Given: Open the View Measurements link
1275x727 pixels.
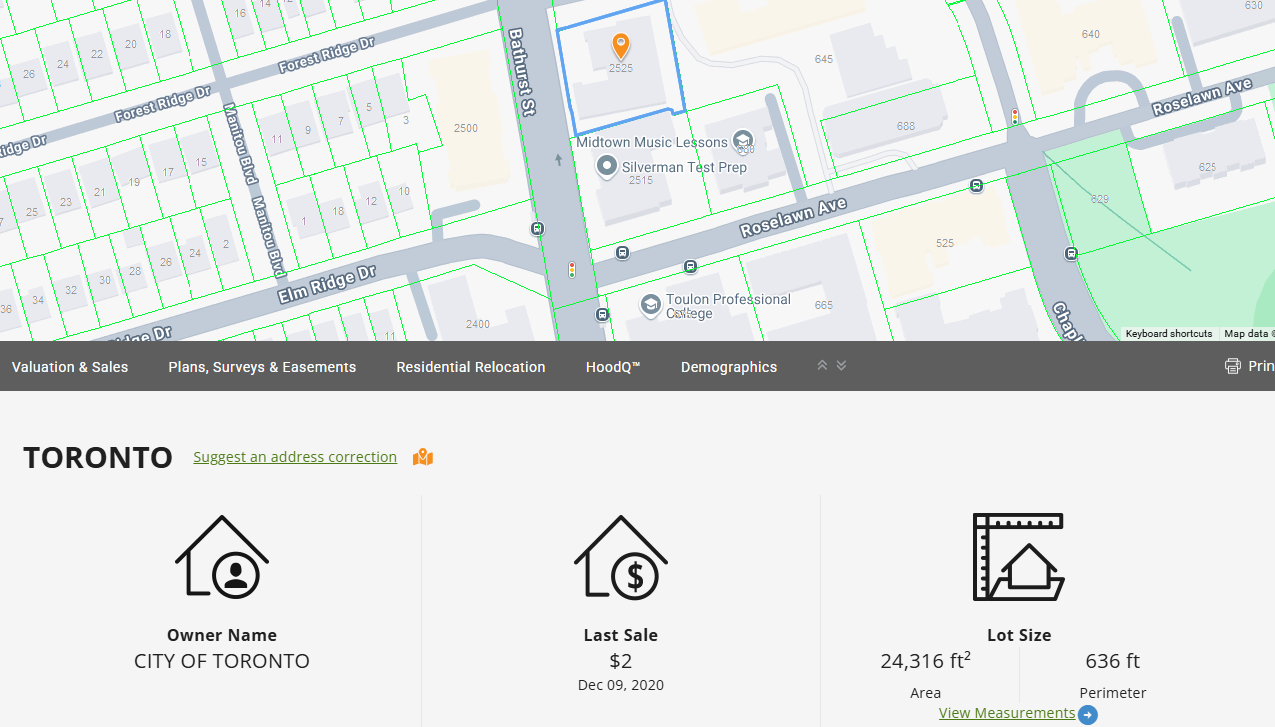Looking at the screenshot, I should pyautogui.click(x=1007, y=713).
